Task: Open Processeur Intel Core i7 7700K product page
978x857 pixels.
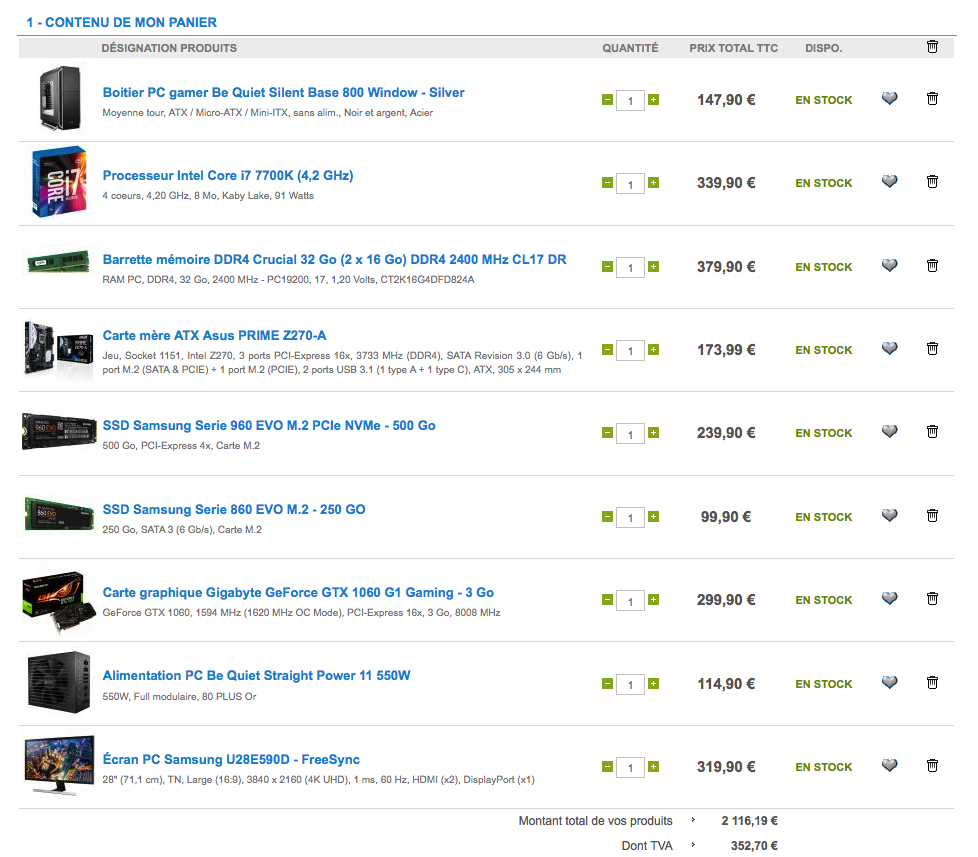Action: coord(228,175)
